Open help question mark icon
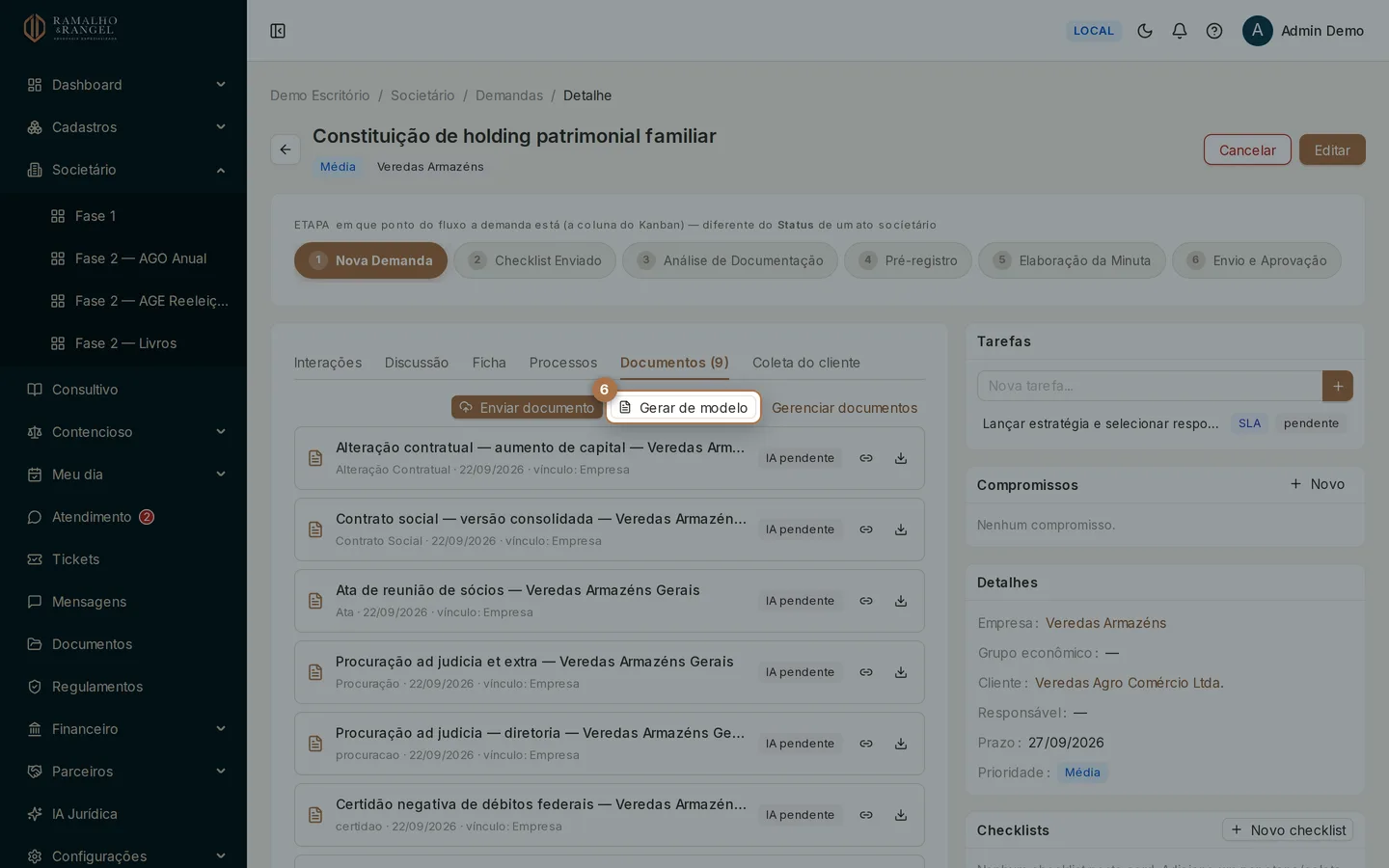The image size is (1389, 868). pyautogui.click(x=1214, y=31)
